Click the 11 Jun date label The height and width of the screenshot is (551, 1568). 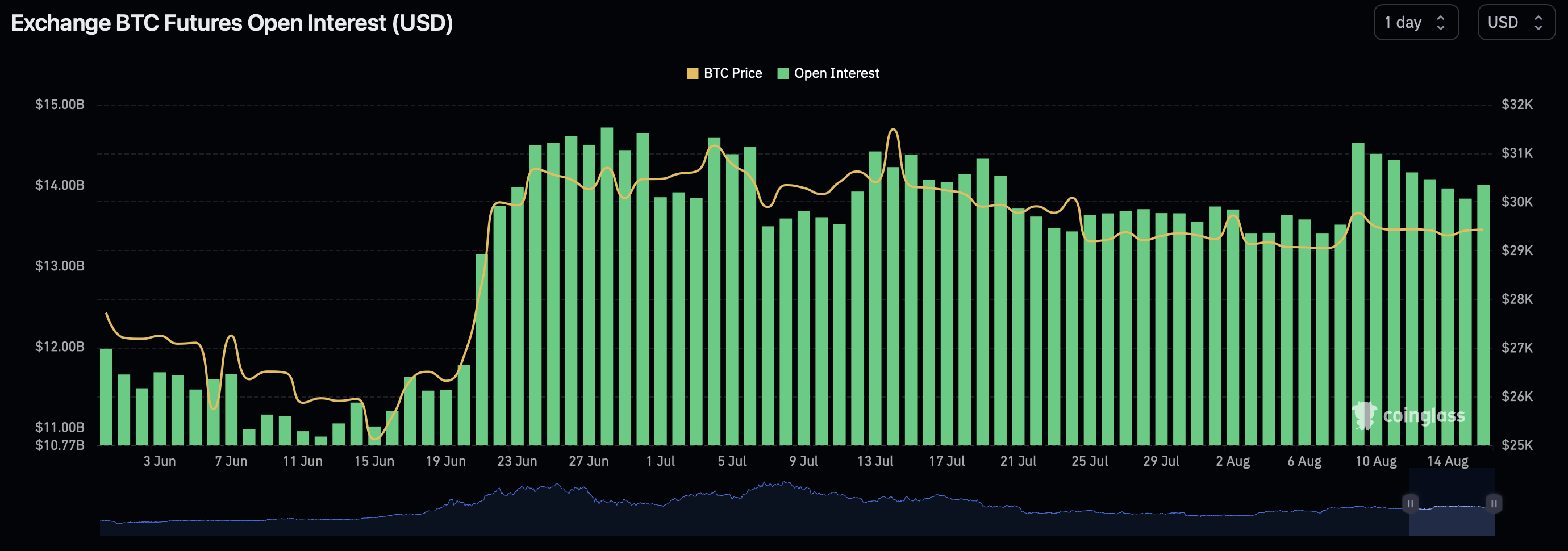302,461
